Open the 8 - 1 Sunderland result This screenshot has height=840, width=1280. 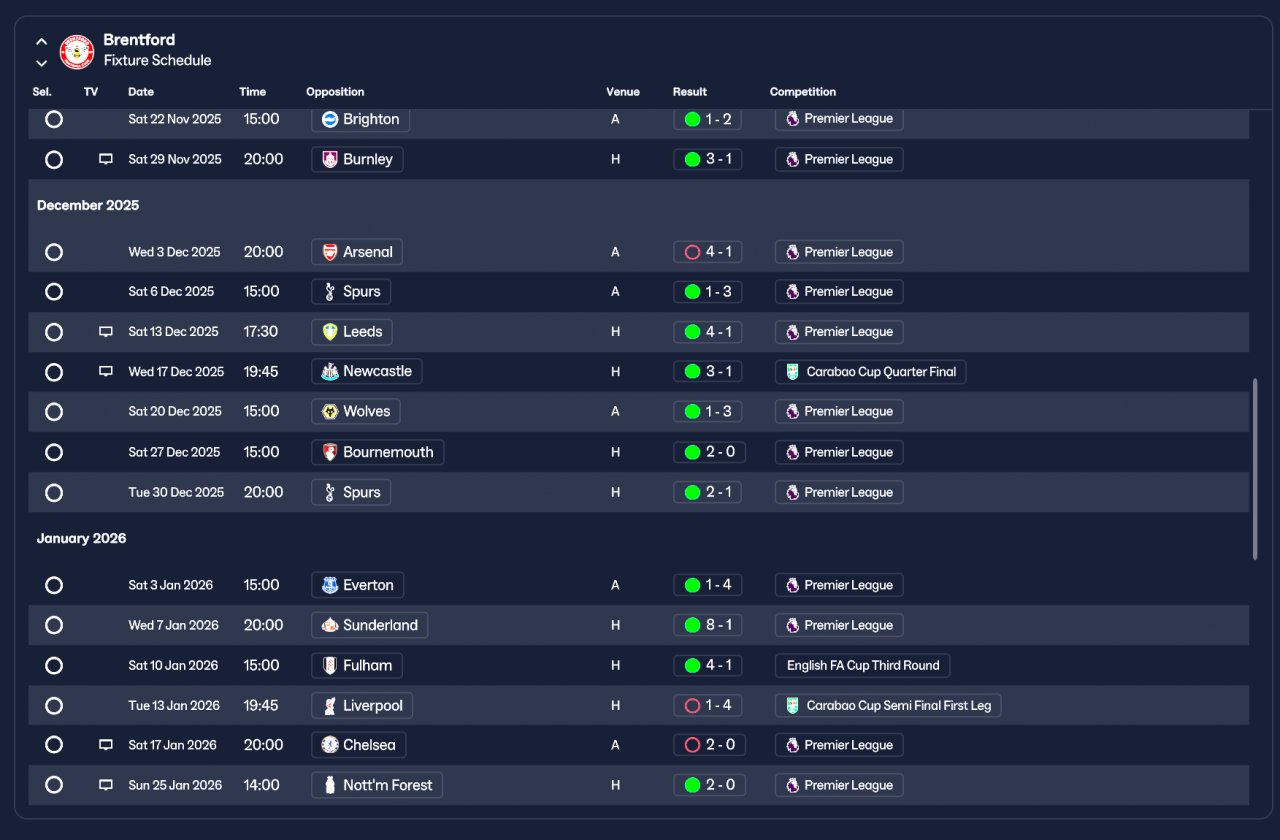coord(708,625)
